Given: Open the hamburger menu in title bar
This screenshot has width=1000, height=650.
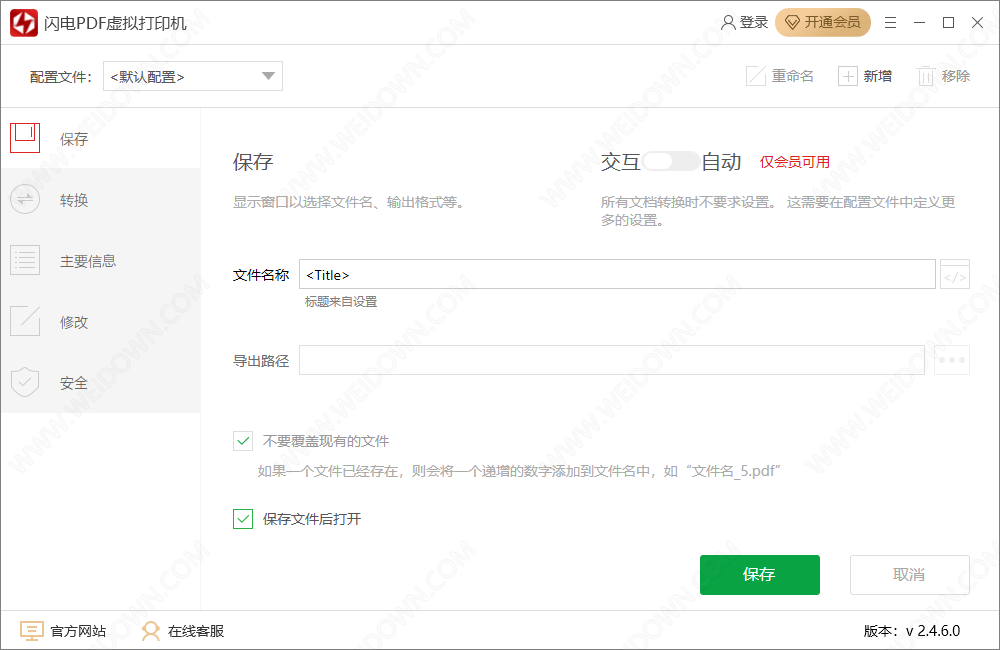Looking at the screenshot, I should 890,23.
